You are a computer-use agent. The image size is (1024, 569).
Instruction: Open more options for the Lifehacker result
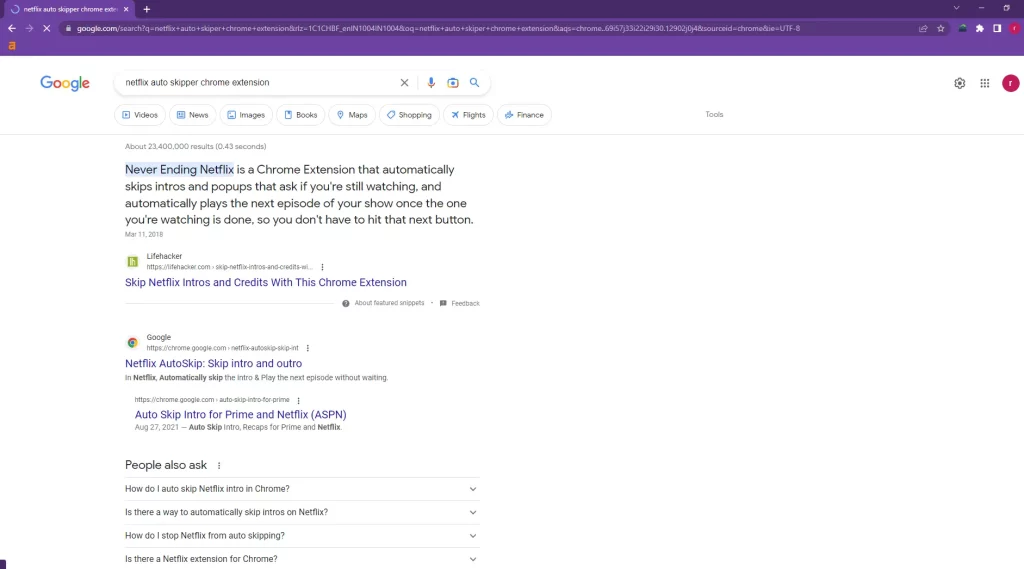322,267
